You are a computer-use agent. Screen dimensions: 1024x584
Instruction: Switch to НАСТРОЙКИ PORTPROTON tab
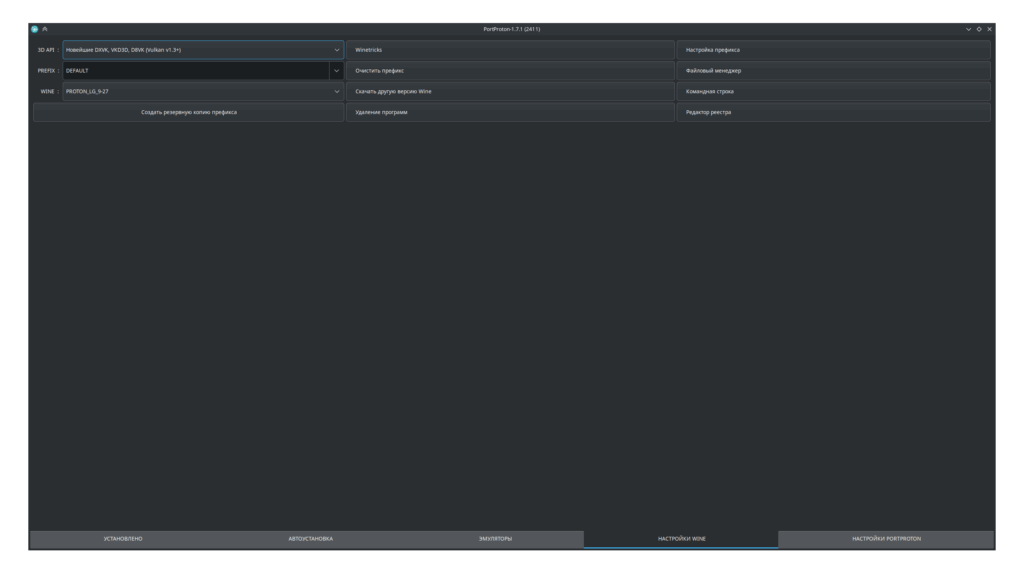[886, 539]
